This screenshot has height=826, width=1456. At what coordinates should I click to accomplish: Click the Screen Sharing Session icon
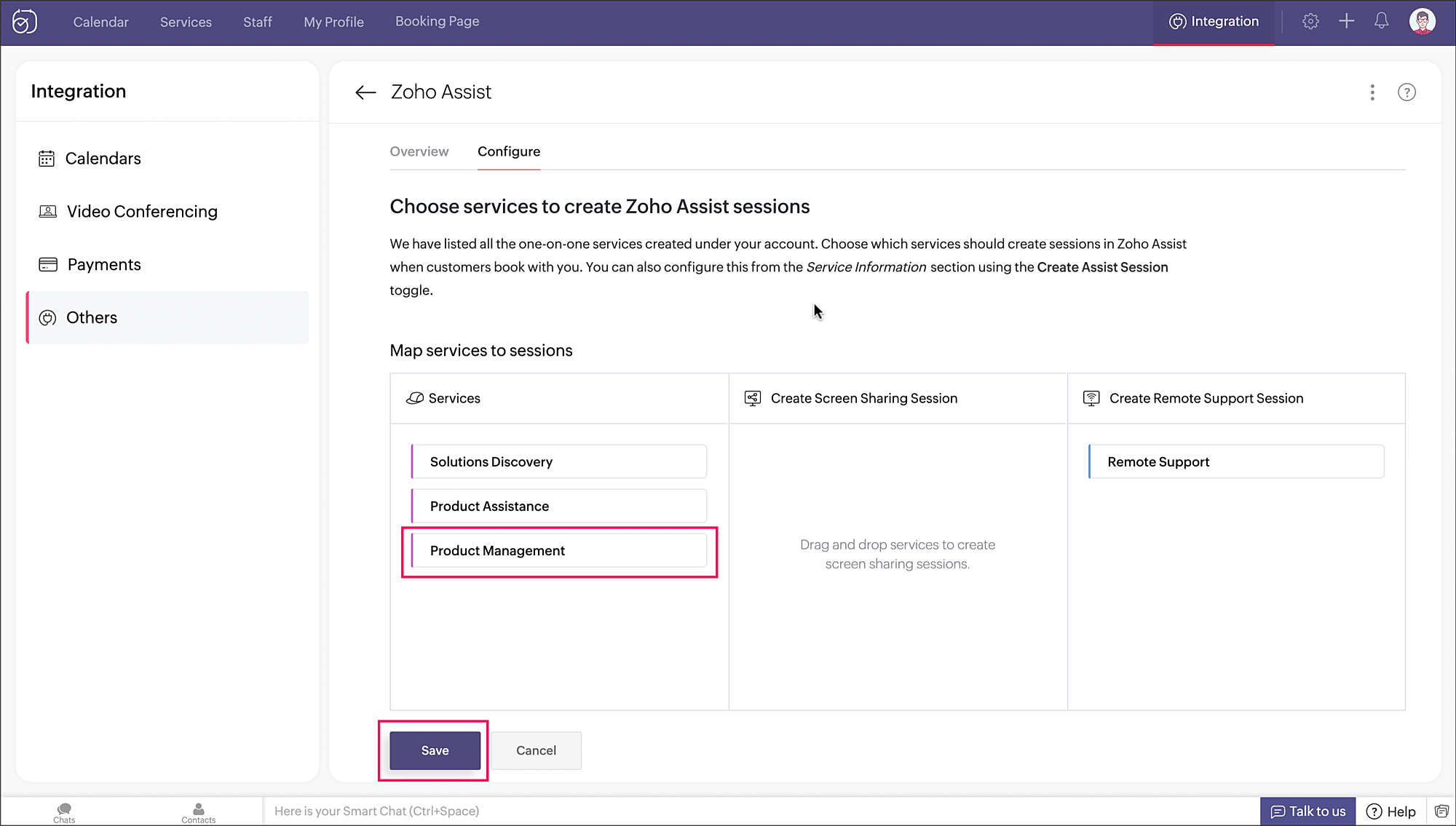tap(753, 398)
